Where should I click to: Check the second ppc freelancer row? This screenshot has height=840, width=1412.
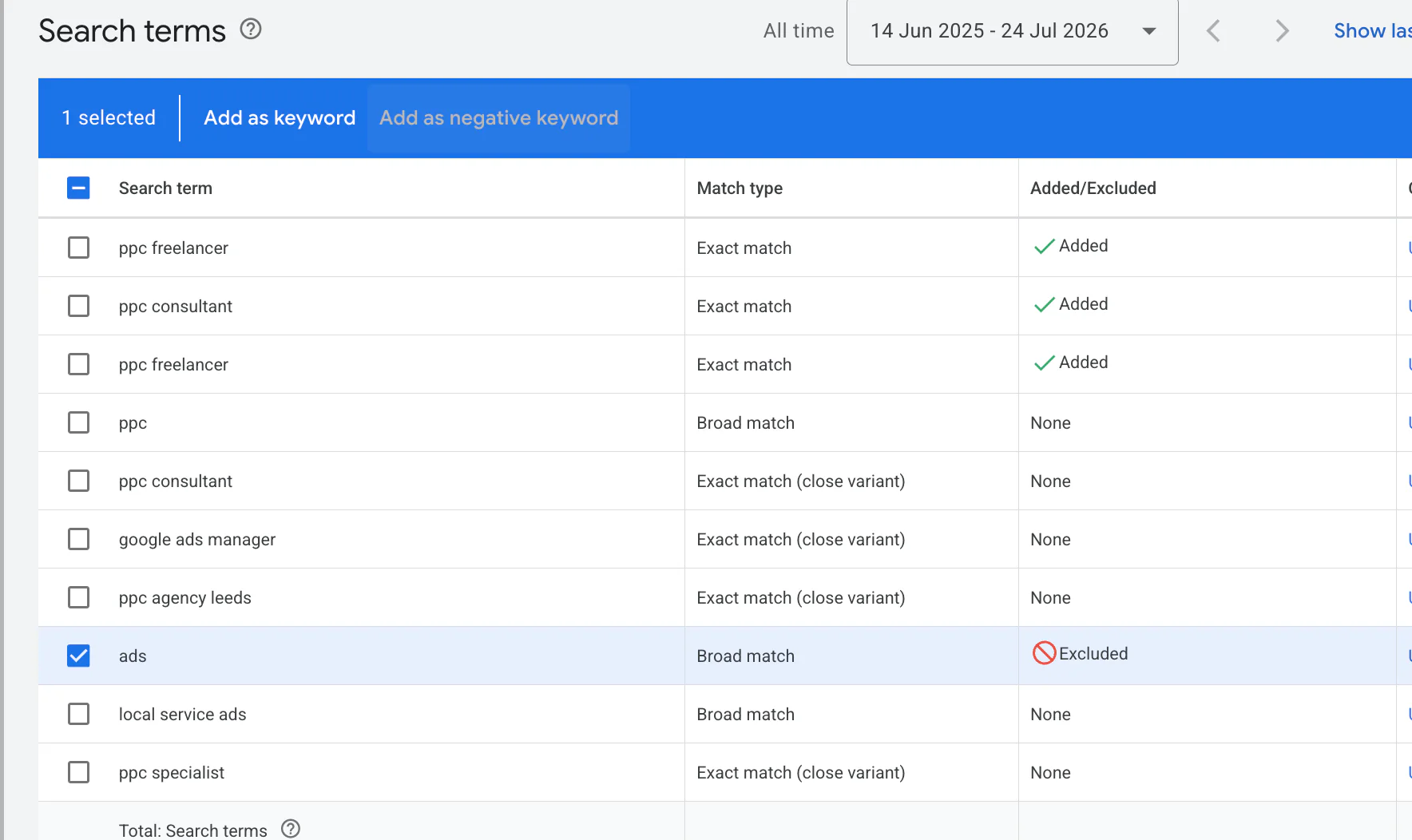[78, 364]
